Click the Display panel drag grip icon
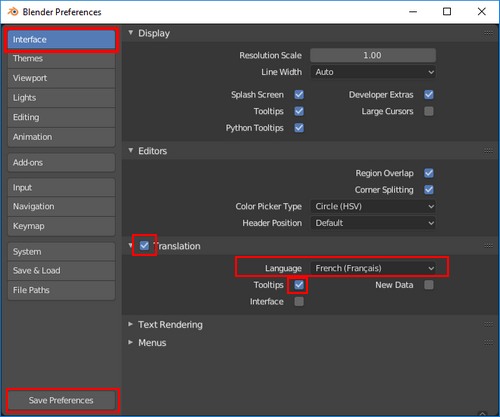 click(488, 33)
